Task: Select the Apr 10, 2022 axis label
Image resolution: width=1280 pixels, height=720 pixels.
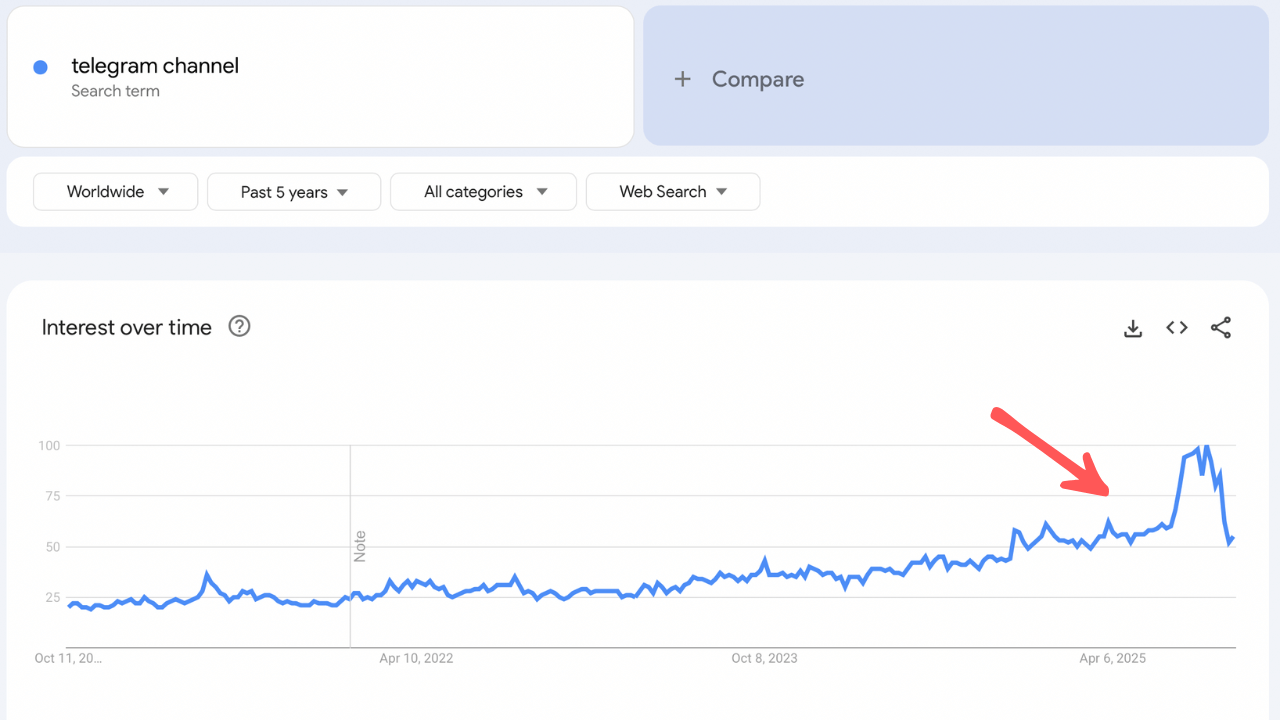Action: 416,658
